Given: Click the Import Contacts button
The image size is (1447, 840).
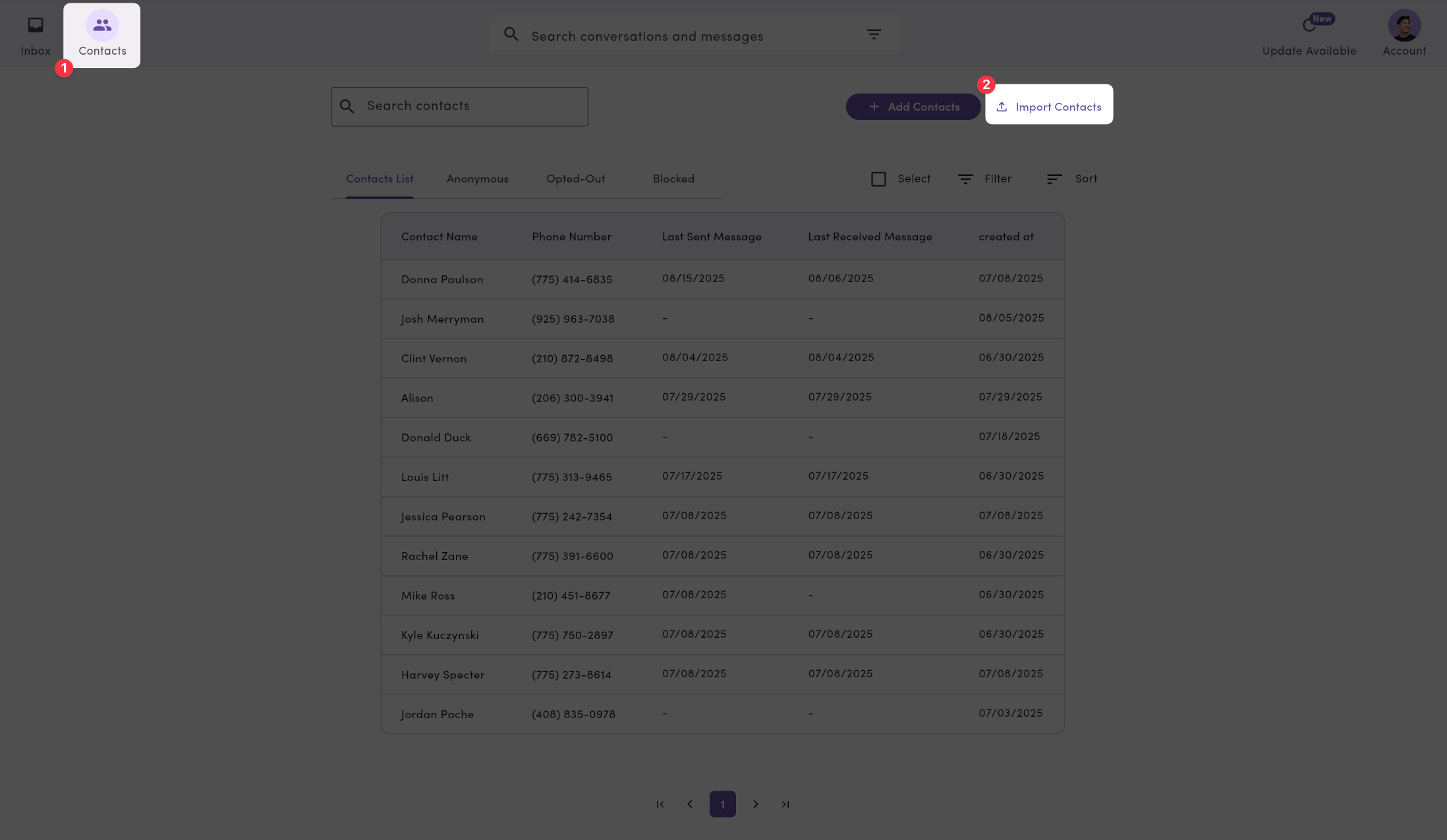Looking at the screenshot, I should (x=1049, y=107).
